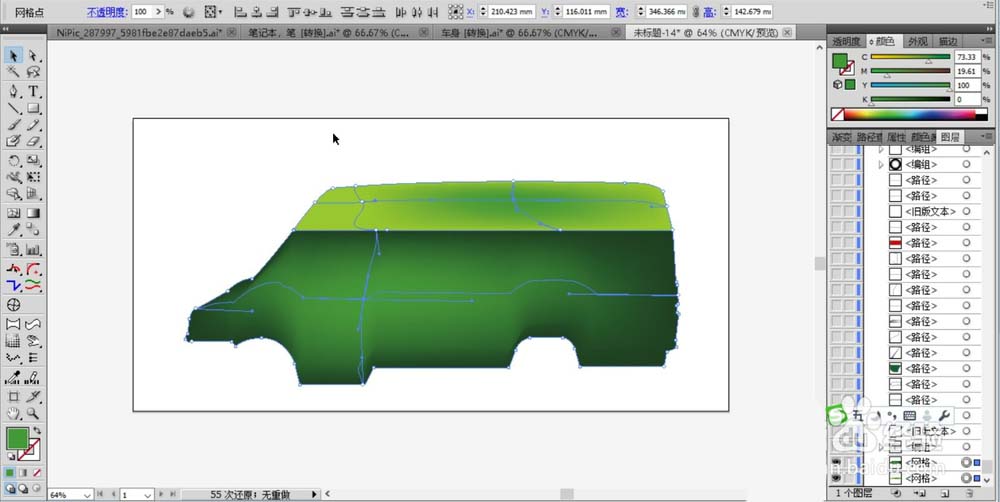Select the Type tool
The height and width of the screenshot is (502, 1000).
pos(33,91)
